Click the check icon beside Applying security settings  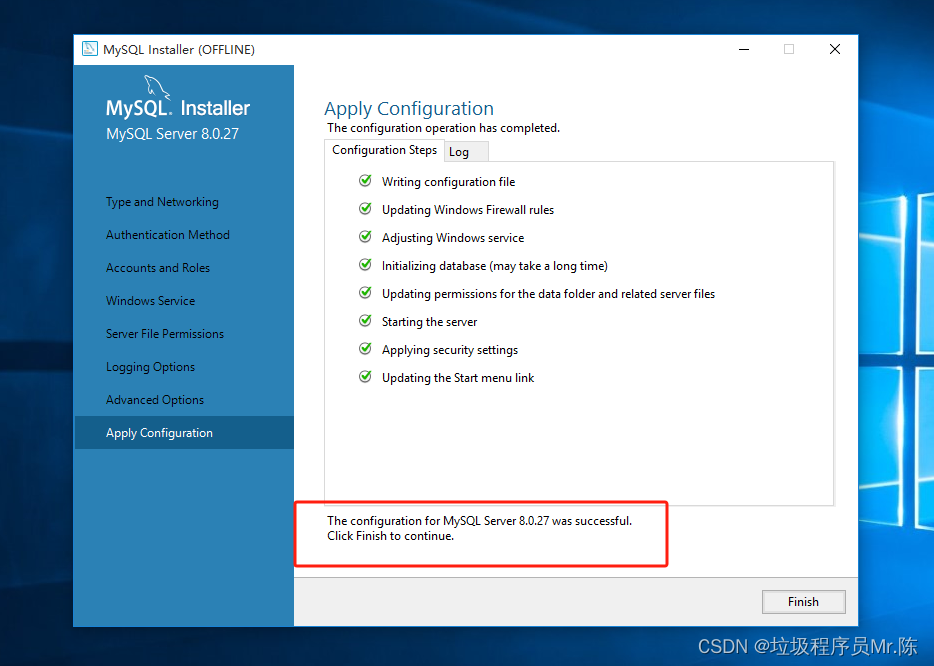(x=365, y=348)
